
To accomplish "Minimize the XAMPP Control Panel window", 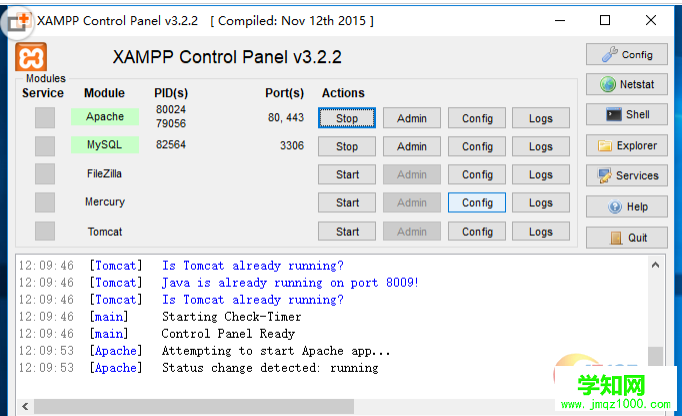I will tap(560, 20).
